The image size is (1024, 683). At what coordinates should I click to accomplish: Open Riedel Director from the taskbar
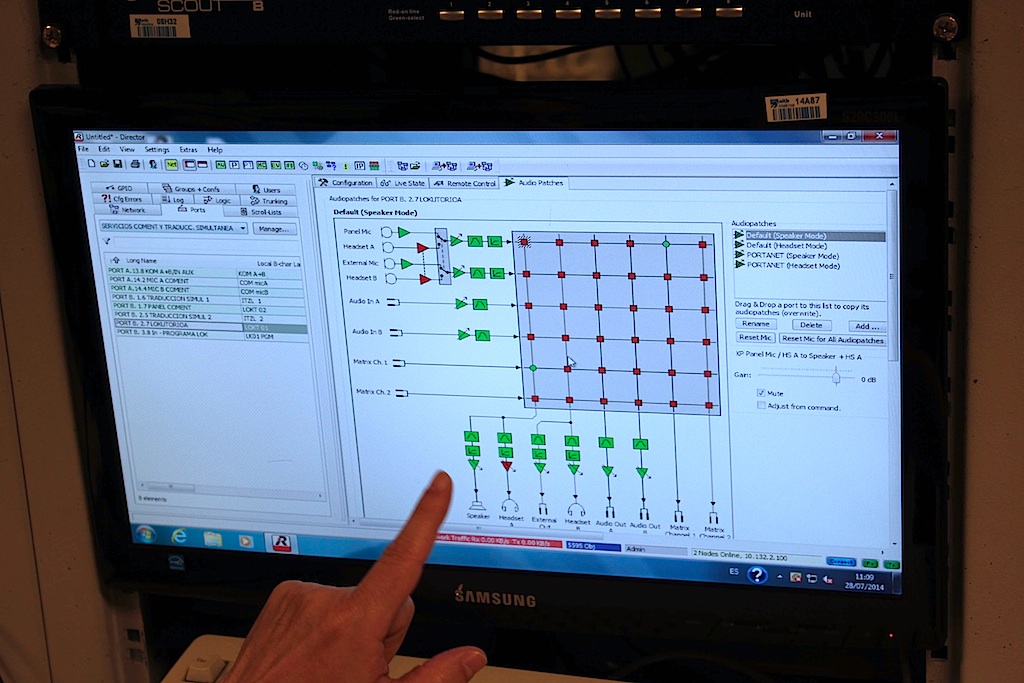(x=281, y=542)
